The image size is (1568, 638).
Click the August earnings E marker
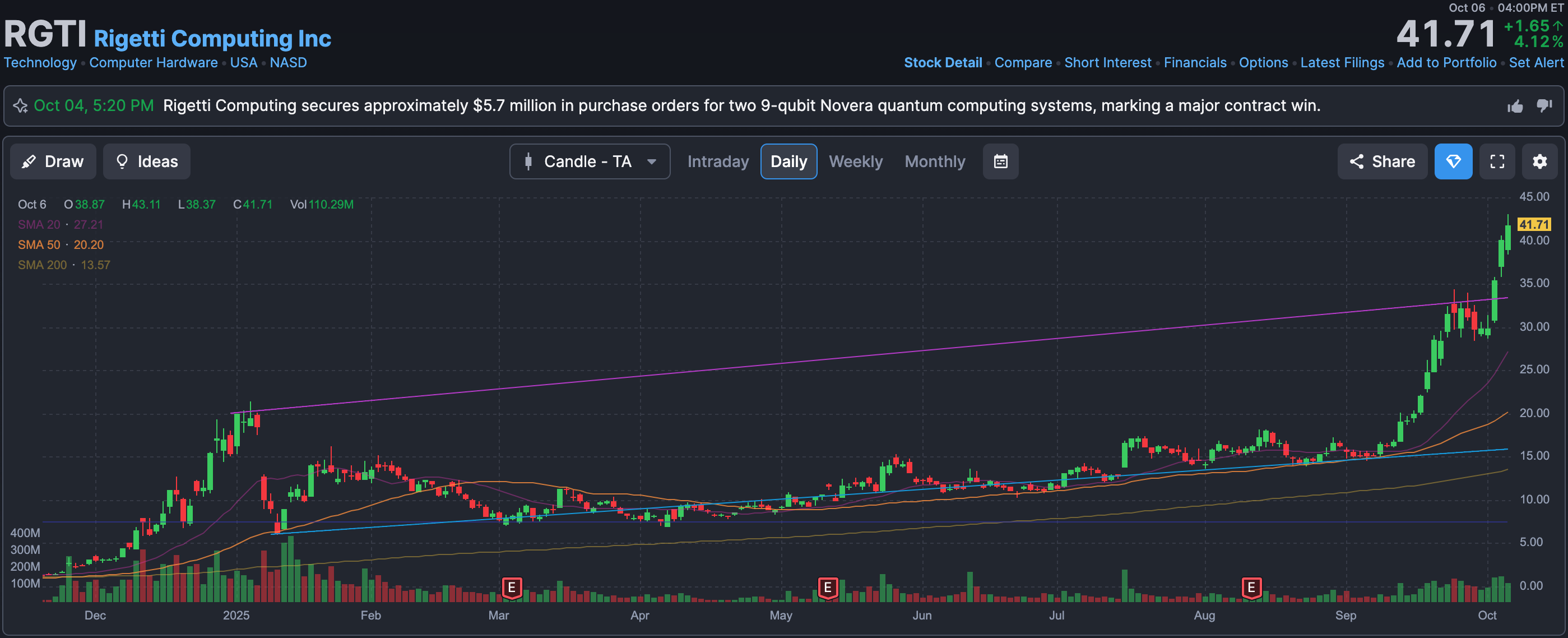point(1251,588)
